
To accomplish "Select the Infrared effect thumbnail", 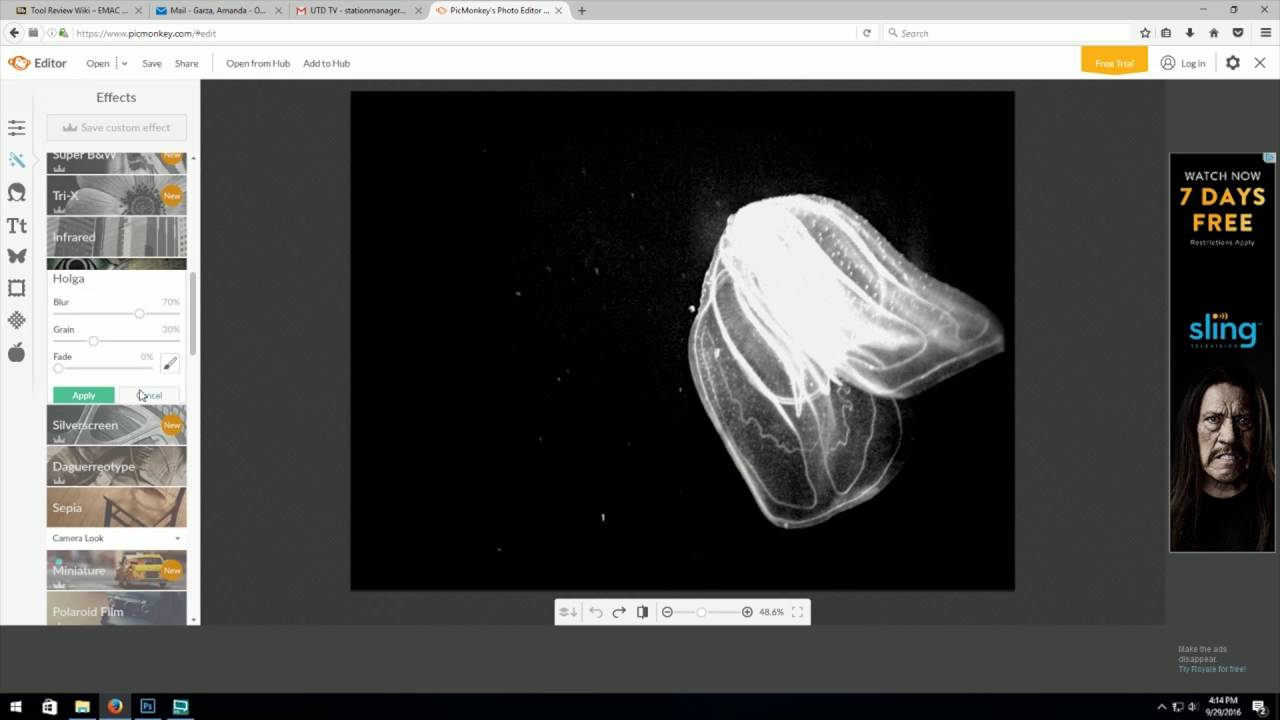I will (116, 237).
